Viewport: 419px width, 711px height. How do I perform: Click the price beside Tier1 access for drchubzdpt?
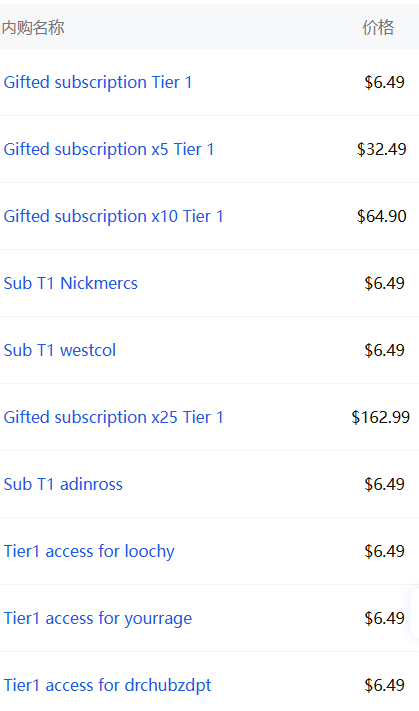(x=384, y=686)
